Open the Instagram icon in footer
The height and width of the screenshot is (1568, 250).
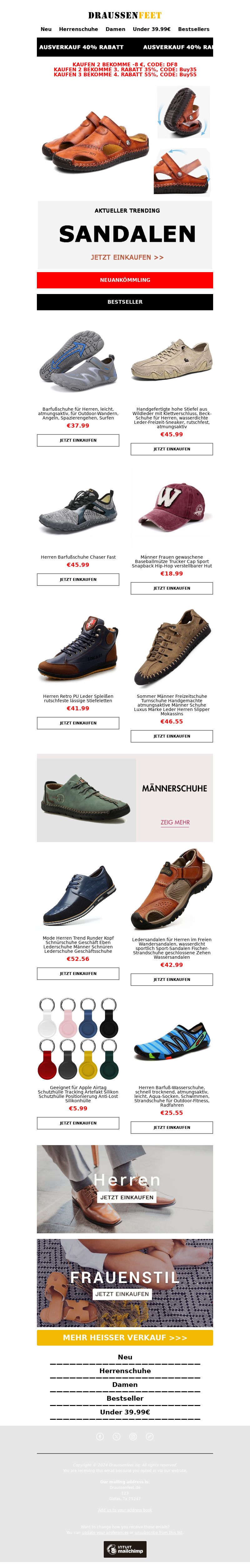(133, 1437)
